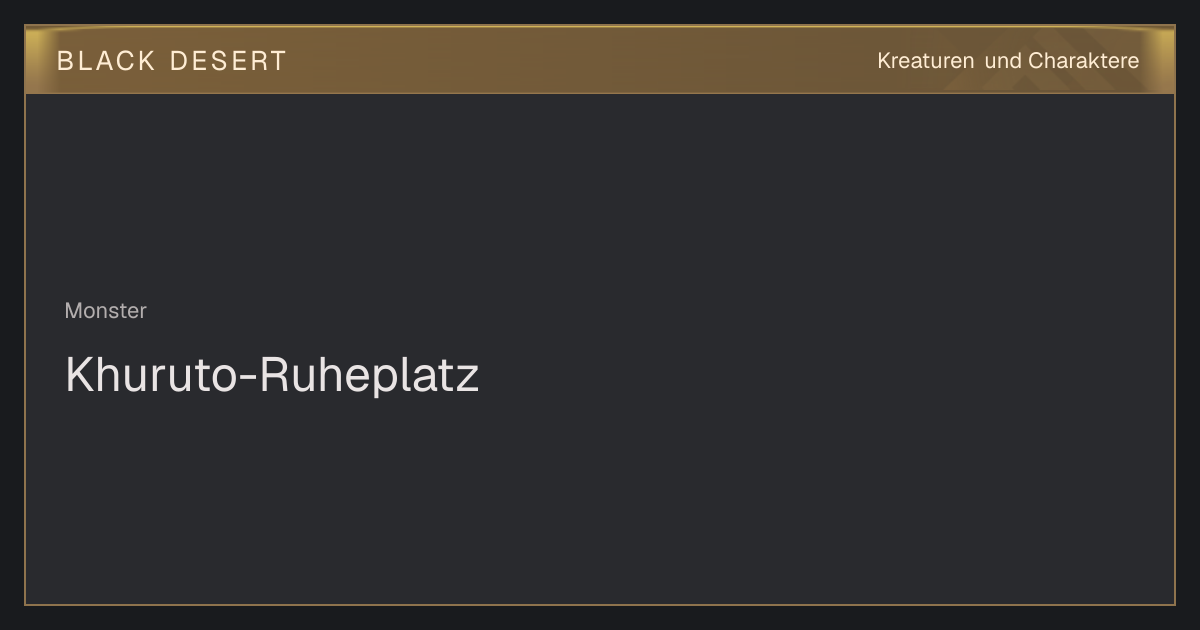Click the gold header banner center
The width and height of the screenshot is (1200, 630).
[600, 60]
